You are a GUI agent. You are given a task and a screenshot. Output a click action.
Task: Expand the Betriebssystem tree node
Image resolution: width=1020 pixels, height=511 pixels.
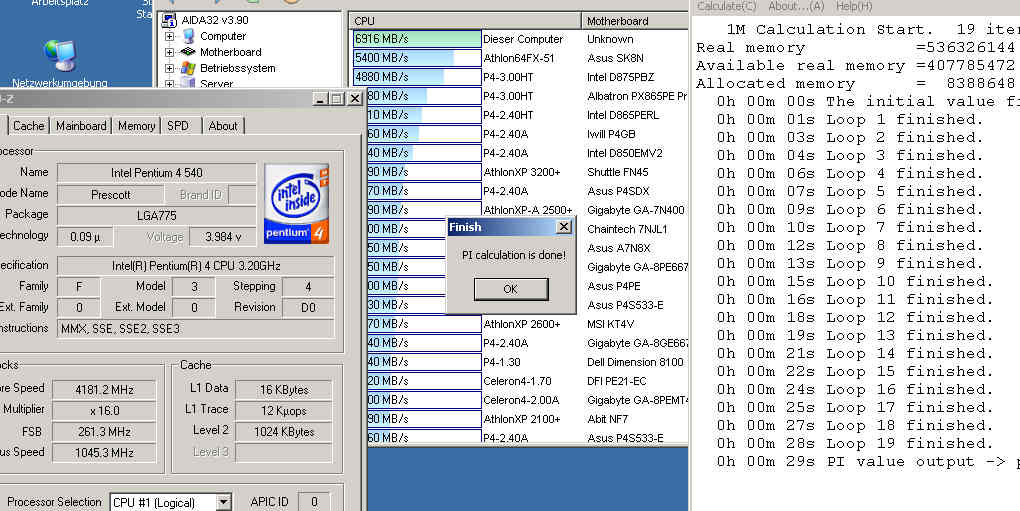[170, 68]
